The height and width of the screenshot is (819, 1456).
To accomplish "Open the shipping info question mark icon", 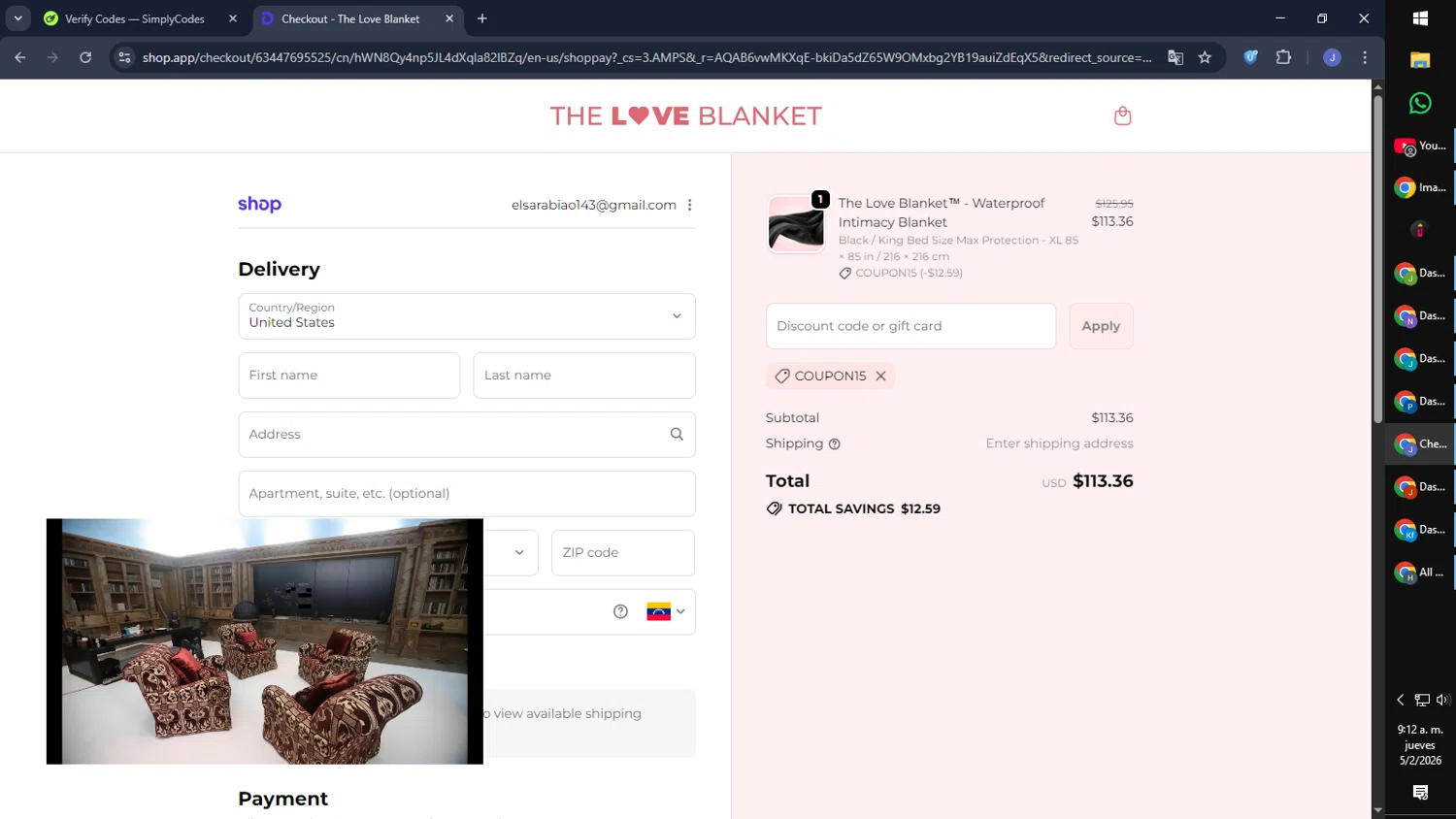I will click(x=834, y=444).
